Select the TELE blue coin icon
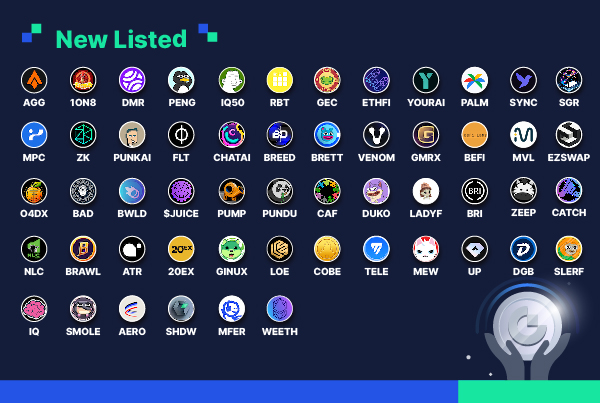 coord(376,249)
